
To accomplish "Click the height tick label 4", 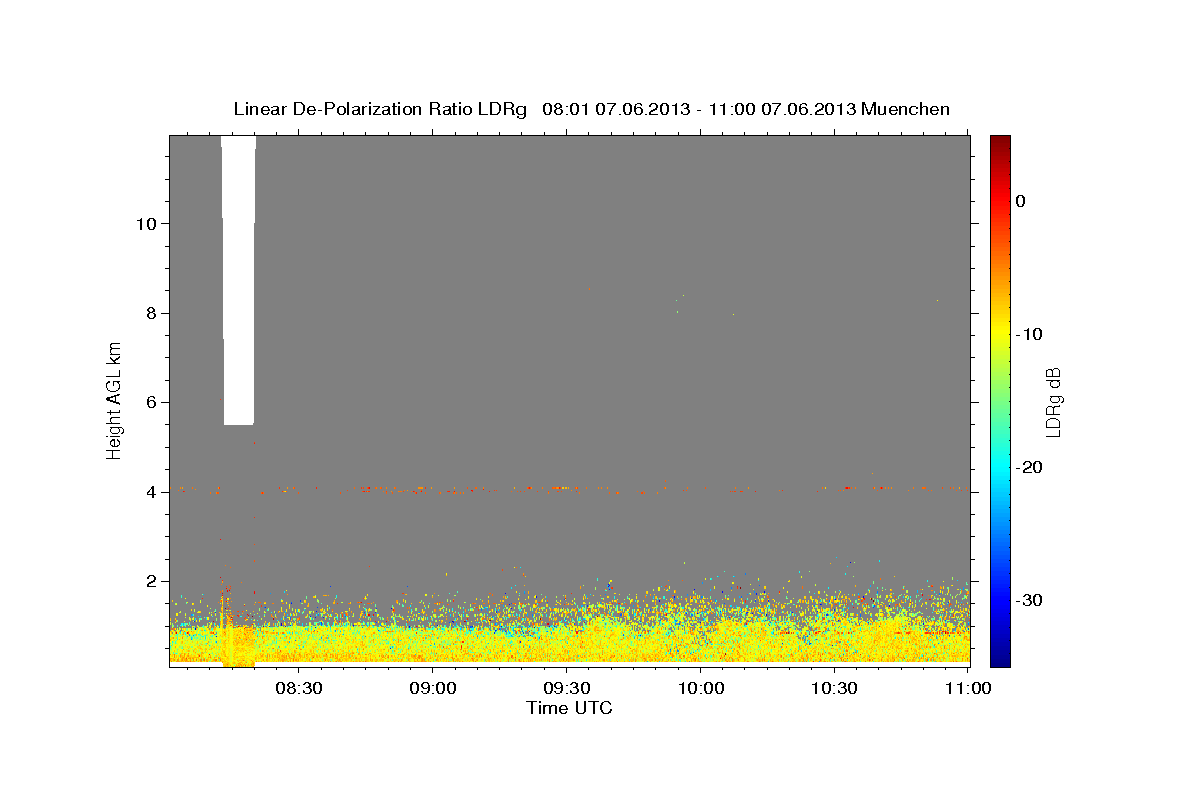I will (x=149, y=492).
